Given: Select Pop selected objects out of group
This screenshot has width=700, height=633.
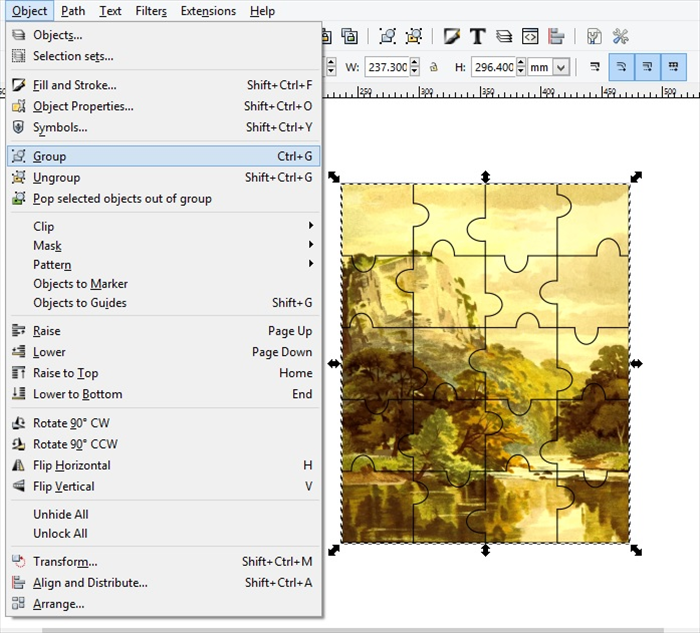Looking at the screenshot, I should click(x=163, y=199).
